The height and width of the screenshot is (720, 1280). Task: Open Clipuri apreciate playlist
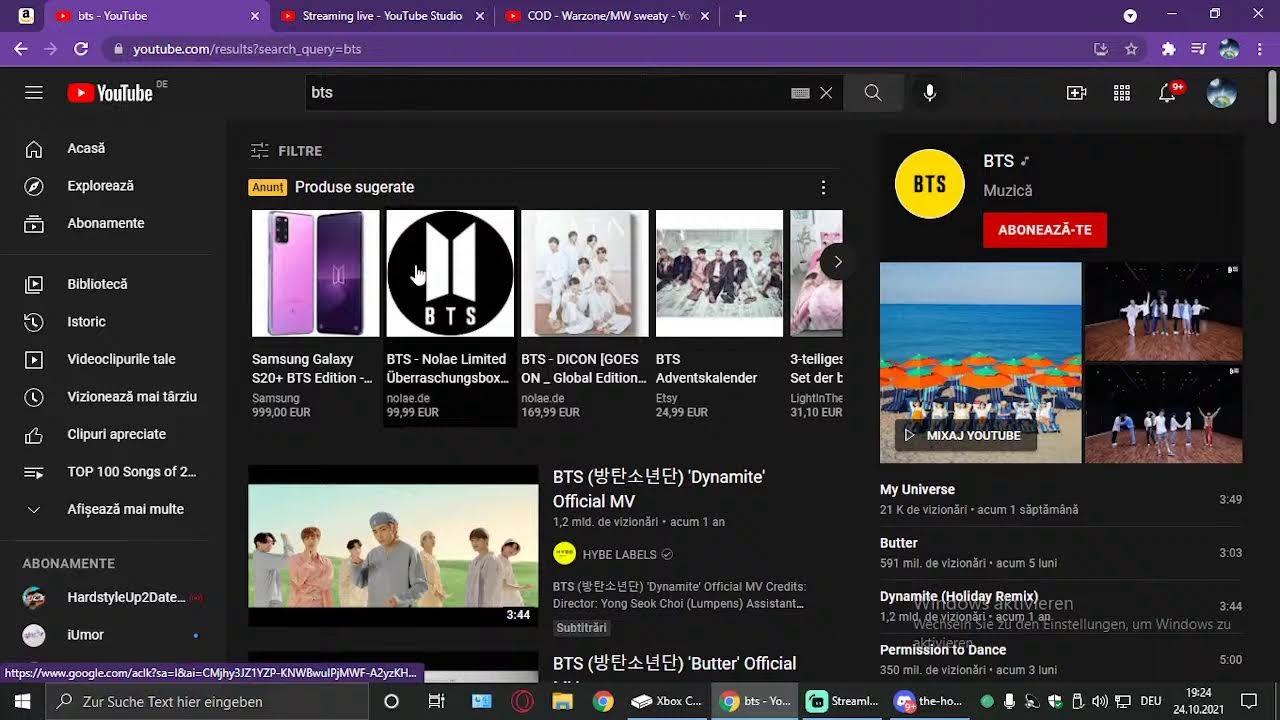tap(116, 434)
